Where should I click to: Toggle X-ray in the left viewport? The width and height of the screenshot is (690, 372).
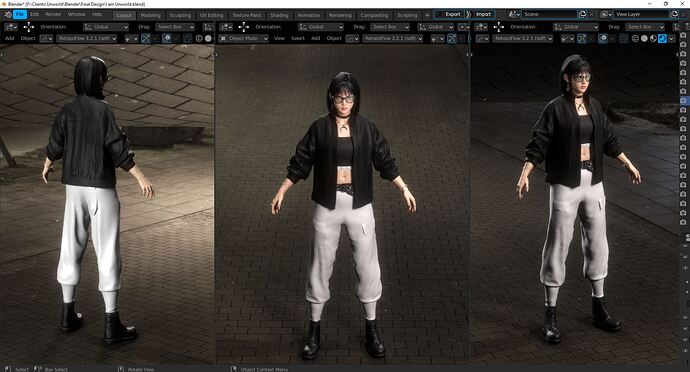[x=187, y=38]
